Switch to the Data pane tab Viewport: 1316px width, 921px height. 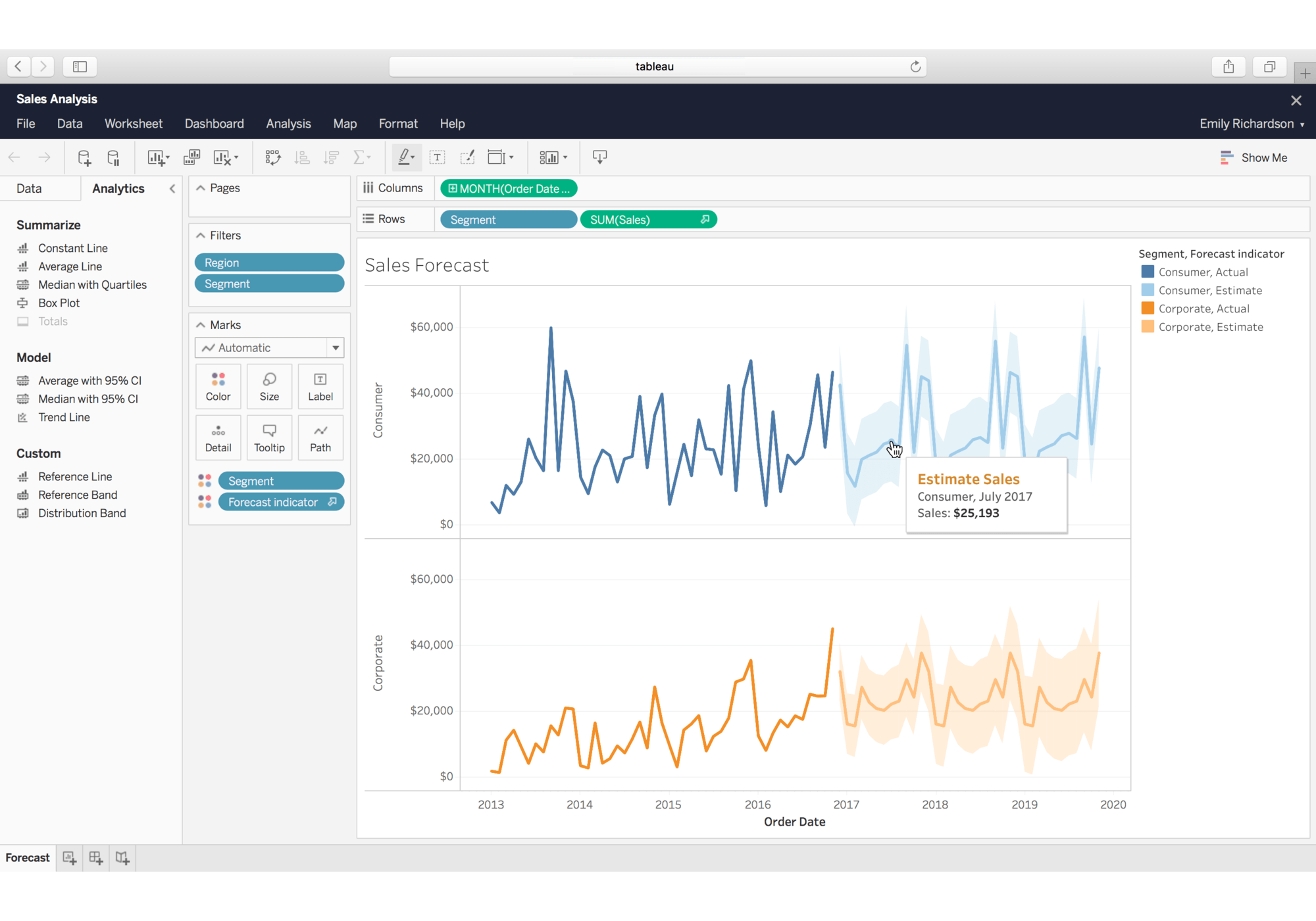point(29,189)
